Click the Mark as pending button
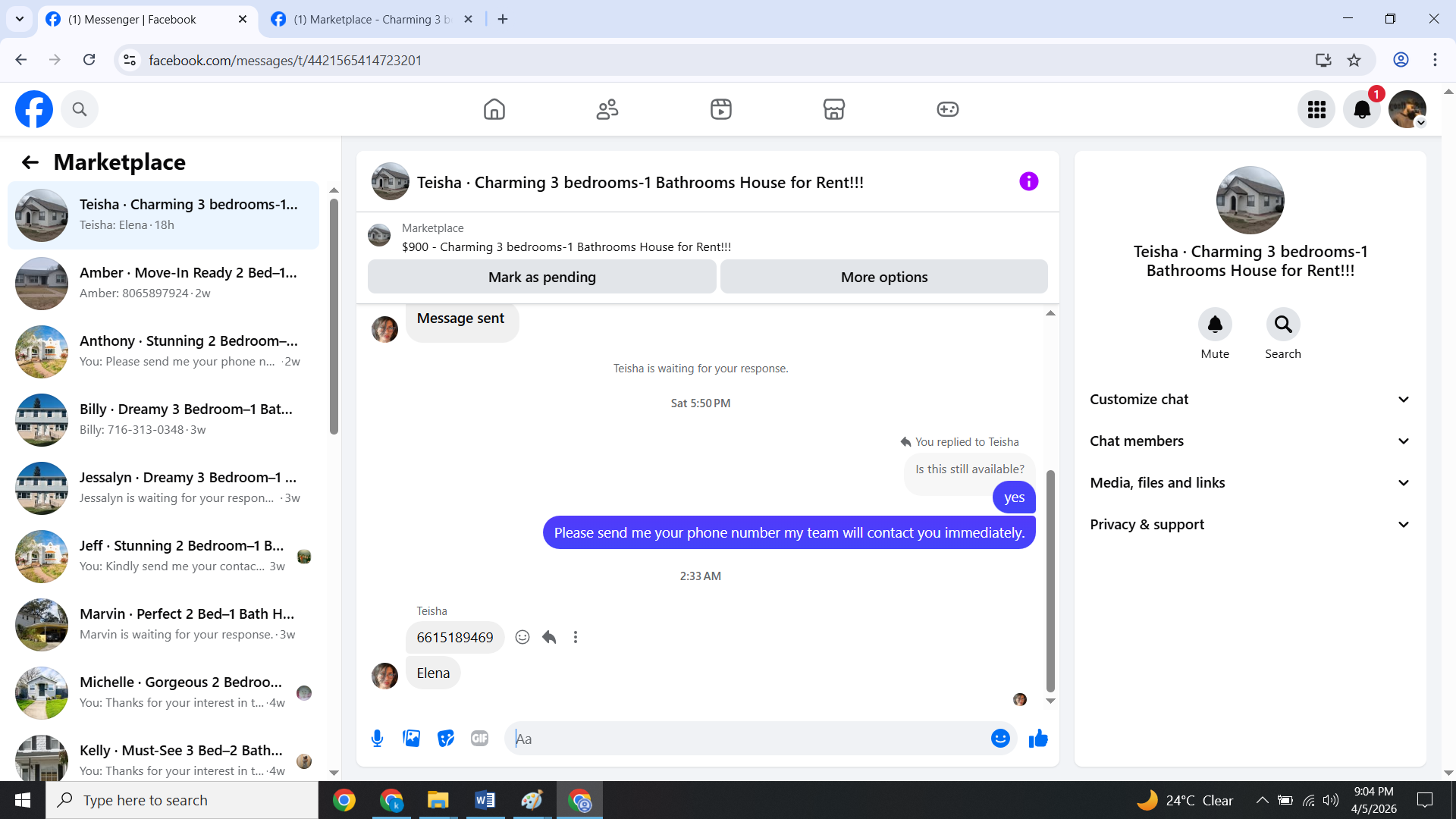Image resolution: width=1456 pixels, height=819 pixels. pyautogui.click(x=541, y=278)
